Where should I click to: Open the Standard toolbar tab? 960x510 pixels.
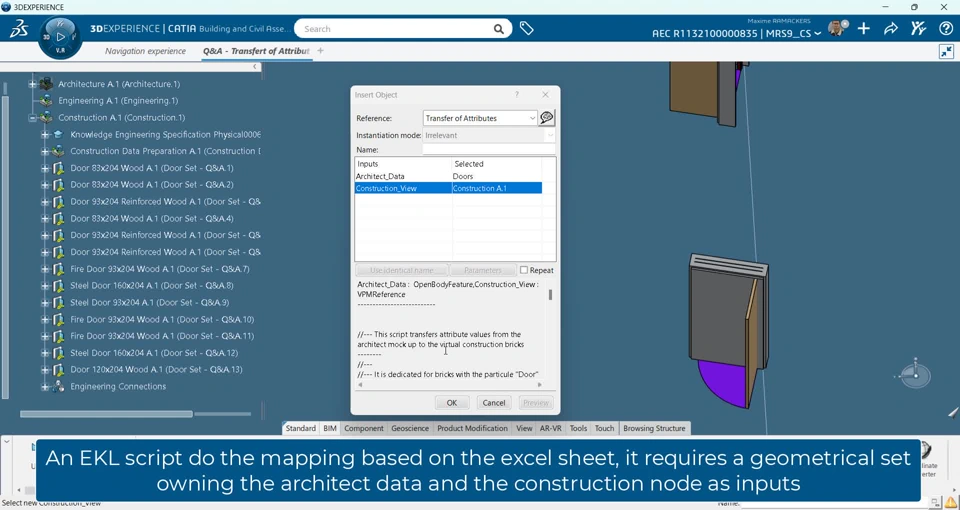click(x=301, y=429)
